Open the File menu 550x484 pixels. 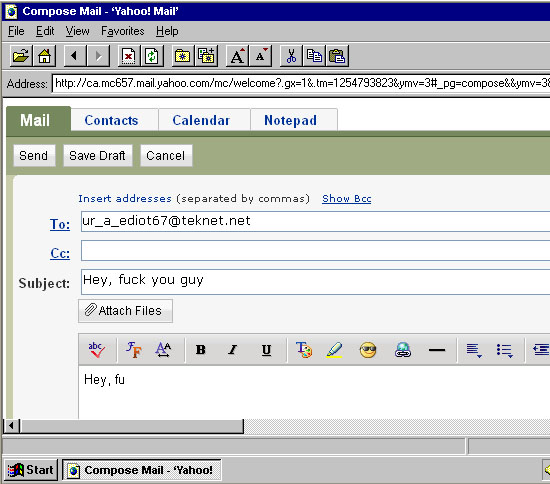click(x=16, y=31)
